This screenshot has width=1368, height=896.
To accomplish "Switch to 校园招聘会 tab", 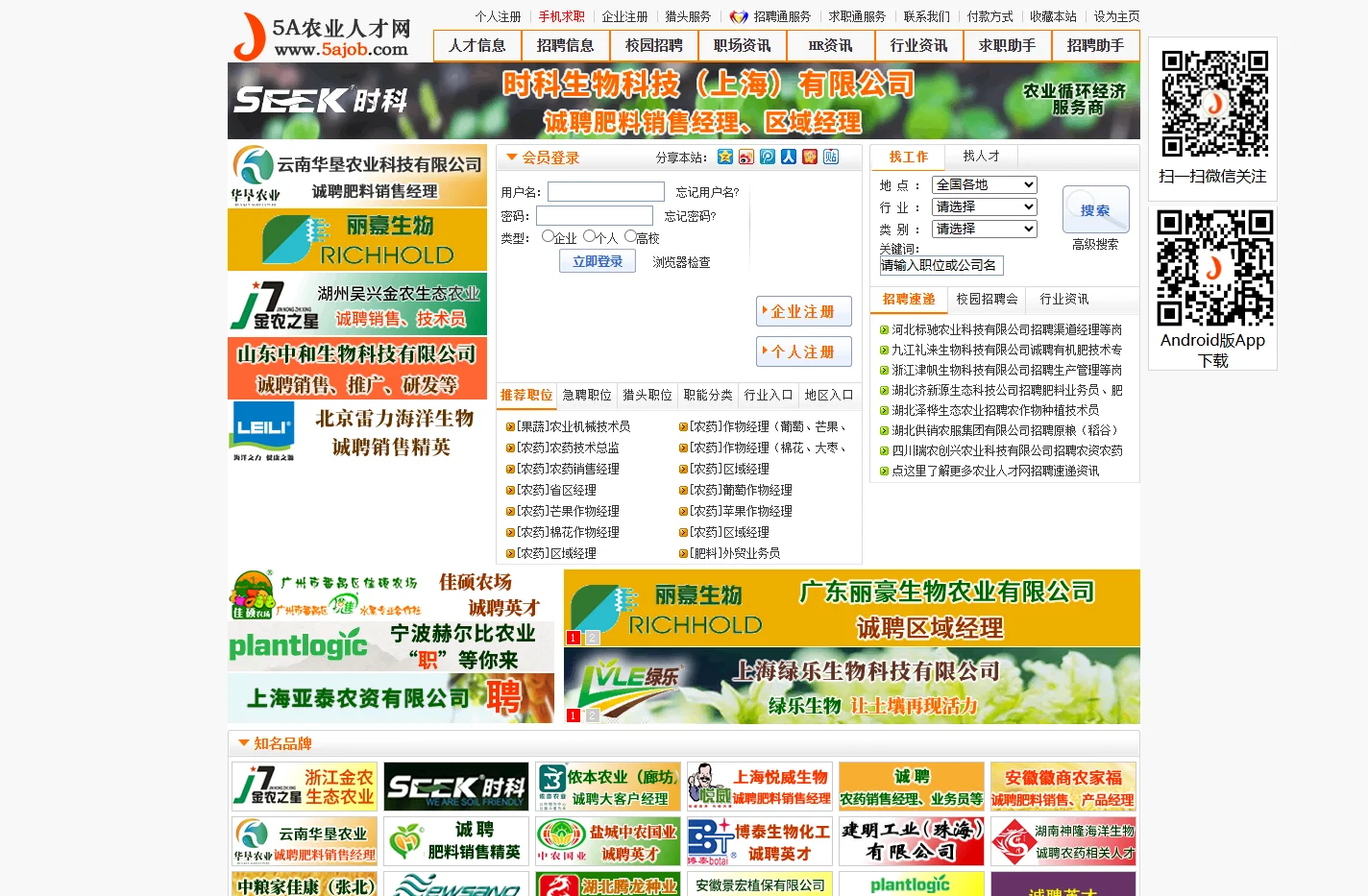I will pos(987,299).
